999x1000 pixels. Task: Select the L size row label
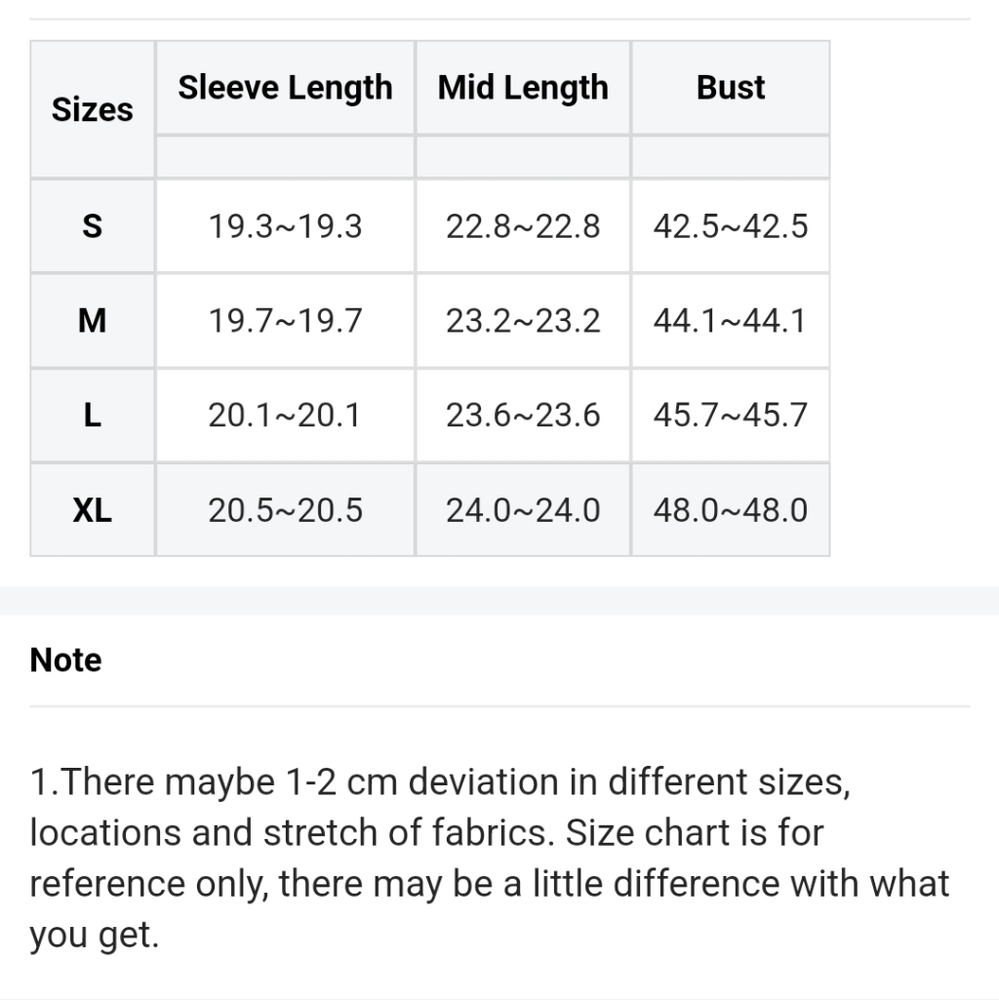pyautogui.click(x=92, y=415)
